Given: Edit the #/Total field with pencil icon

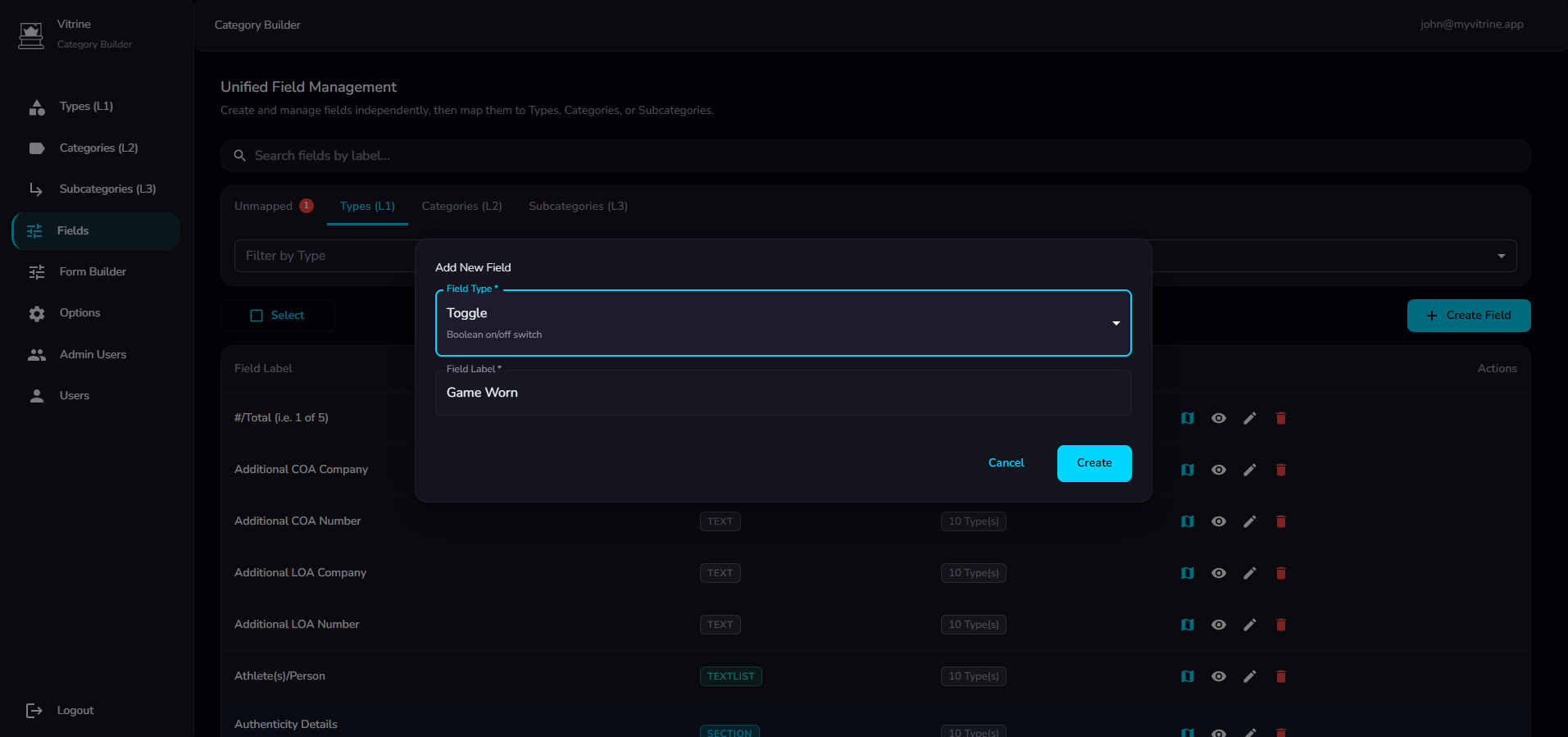Looking at the screenshot, I should (1249, 418).
